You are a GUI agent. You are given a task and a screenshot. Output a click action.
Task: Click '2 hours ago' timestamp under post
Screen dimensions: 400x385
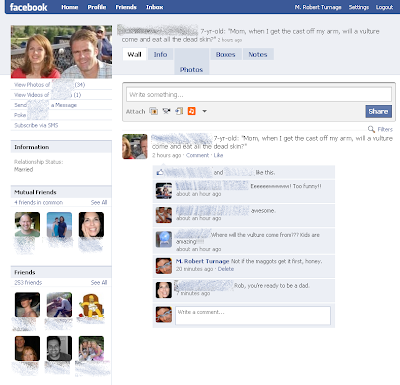click(x=166, y=155)
